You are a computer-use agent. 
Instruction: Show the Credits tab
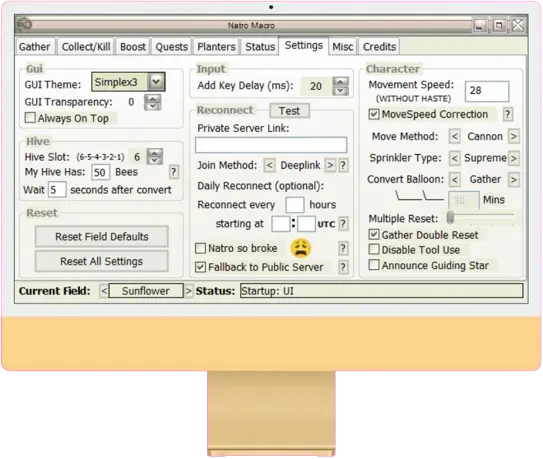[x=379, y=46]
